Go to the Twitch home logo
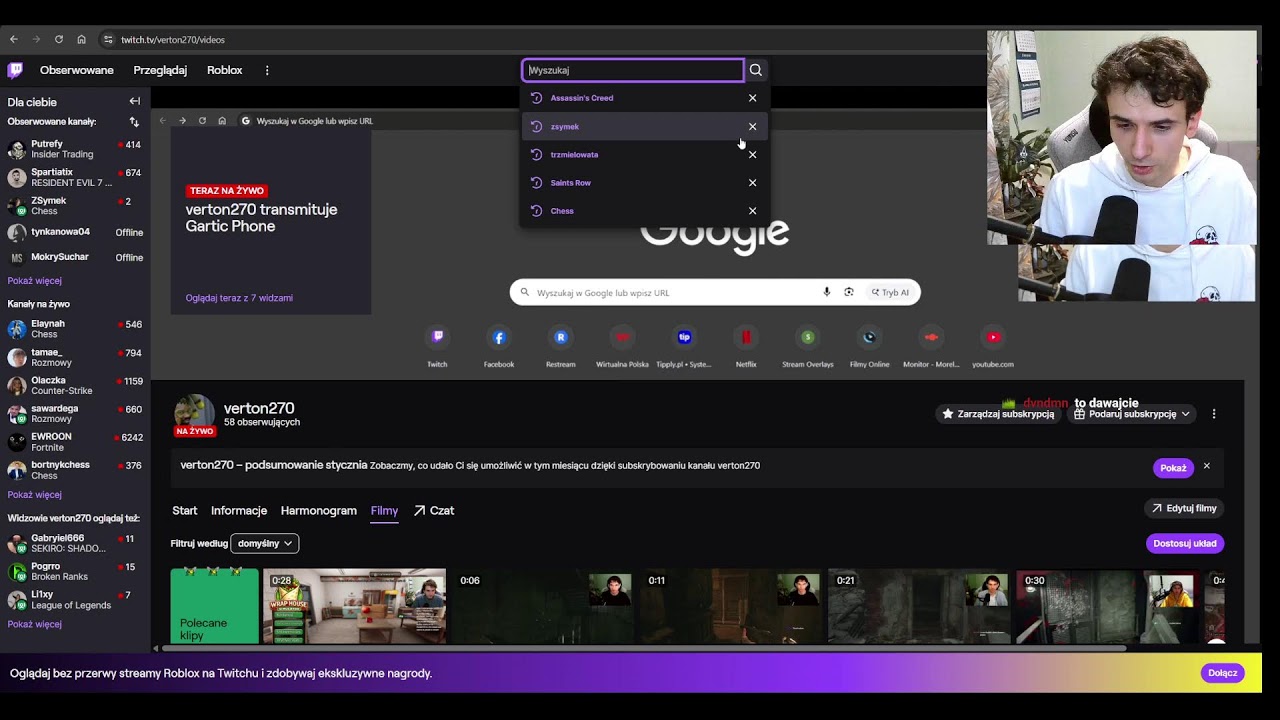This screenshot has width=1280, height=720. click(15, 70)
